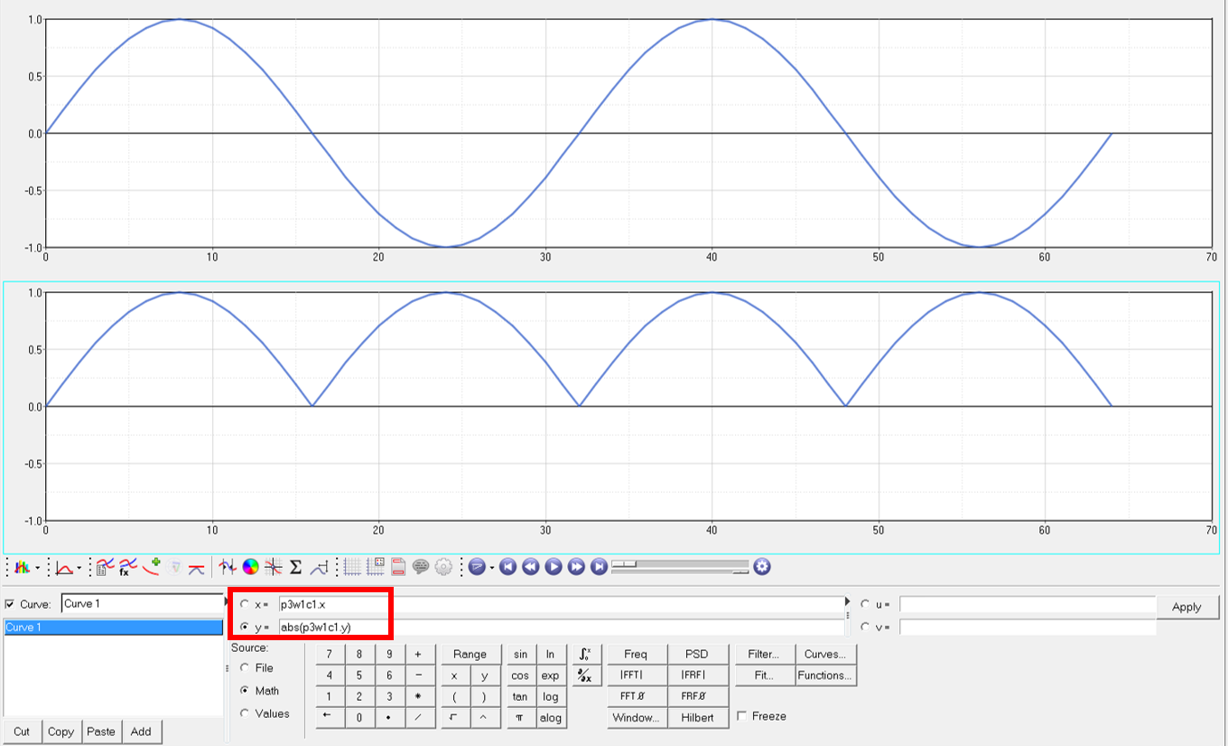Open the Window... function dialog
The height and width of the screenshot is (746, 1228).
(636, 718)
